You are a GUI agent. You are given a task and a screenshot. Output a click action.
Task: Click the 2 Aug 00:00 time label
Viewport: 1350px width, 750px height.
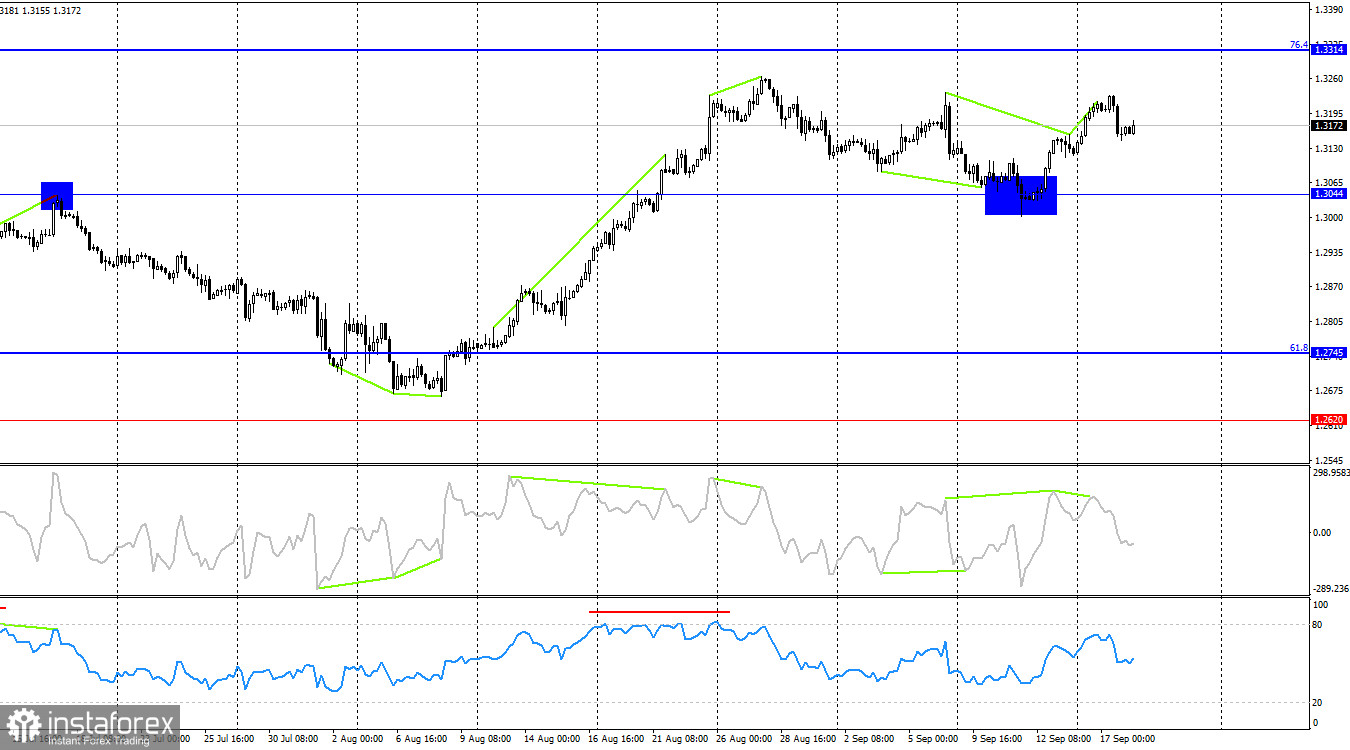pyautogui.click(x=355, y=739)
